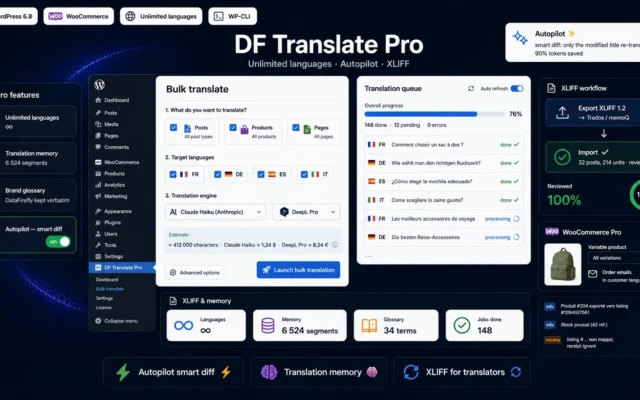640x400 pixels.
Task: Open the Bulk translate submenu item
Action: [109, 289]
